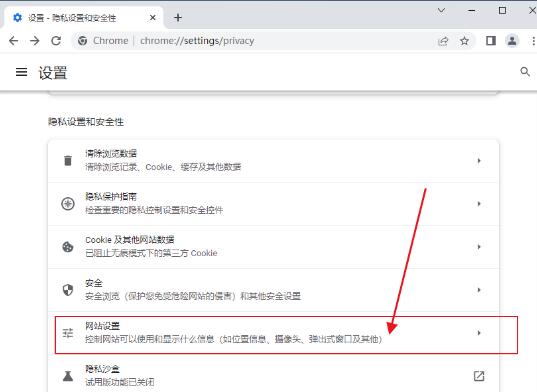Search settings with the magnifier icon
This screenshot has width=537, height=392.
coord(525,72)
